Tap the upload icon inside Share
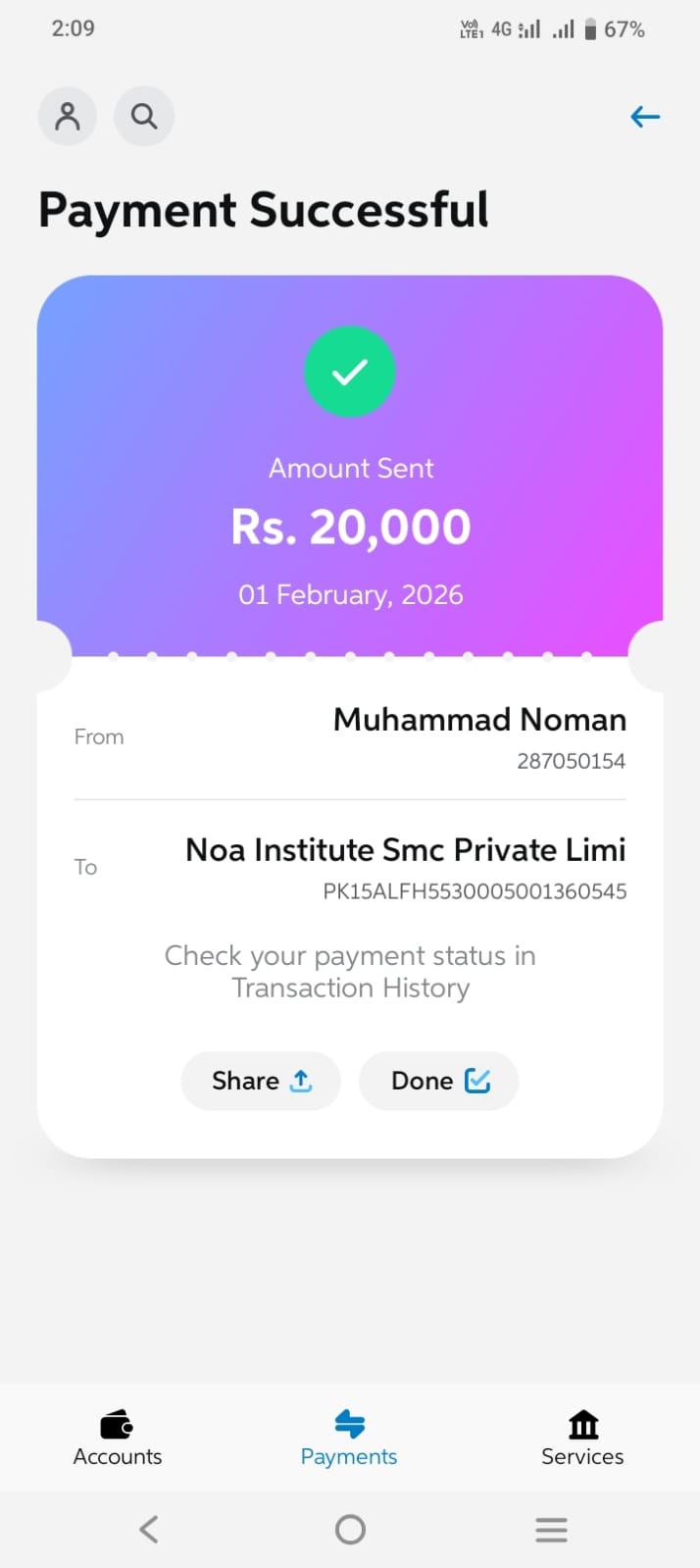Screen dimensions: 700x1568 (x=301, y=1081)
